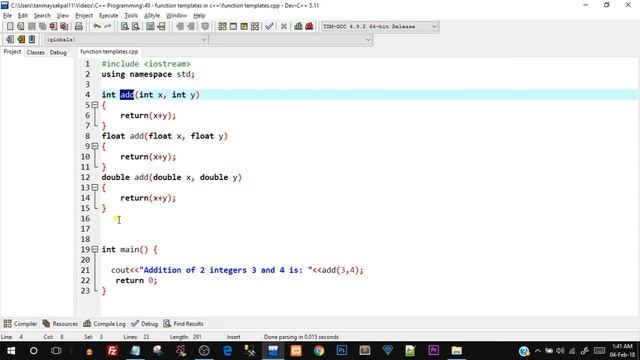Image resolution: width=640 pixels, height=360 pixels.
Task: Open the File menu
Action: point(7,16)
